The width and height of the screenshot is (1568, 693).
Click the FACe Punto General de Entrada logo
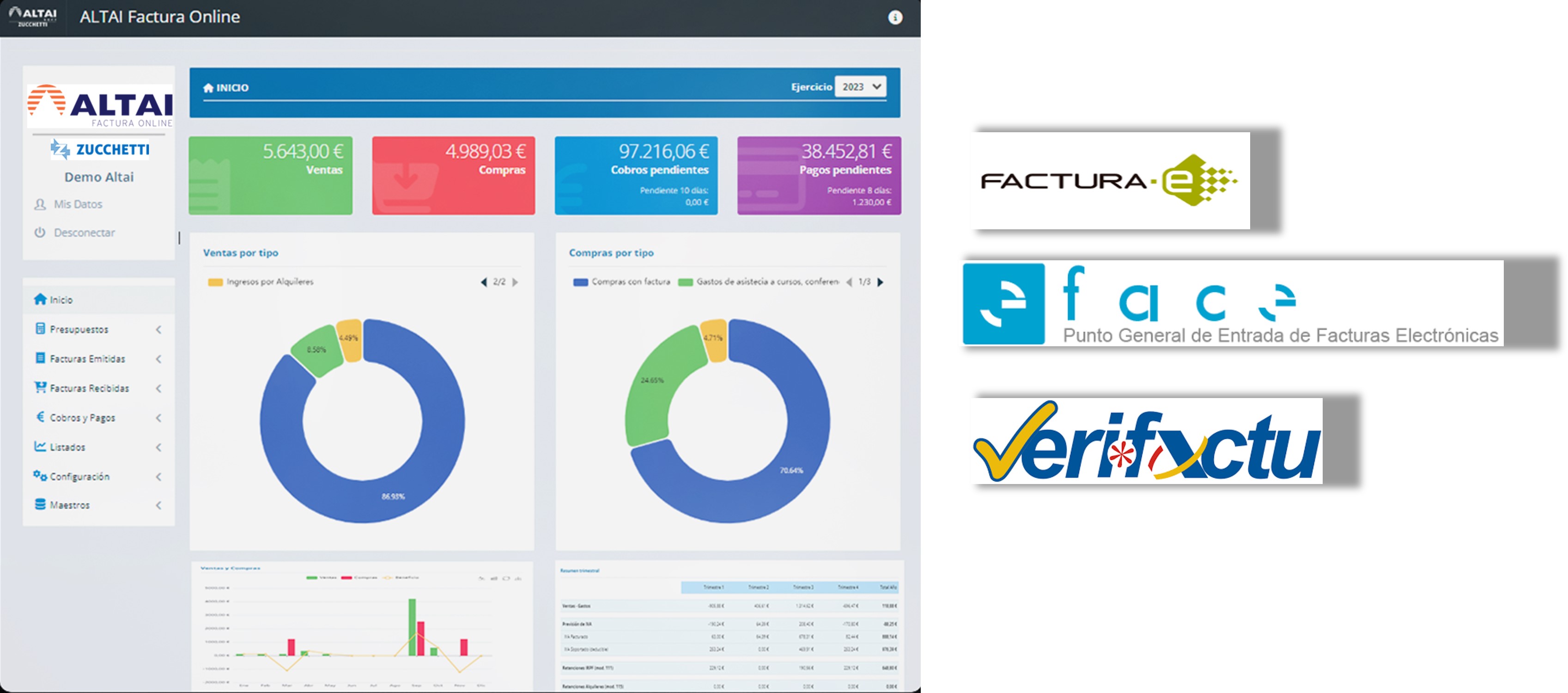click(x=1233, y=304)
